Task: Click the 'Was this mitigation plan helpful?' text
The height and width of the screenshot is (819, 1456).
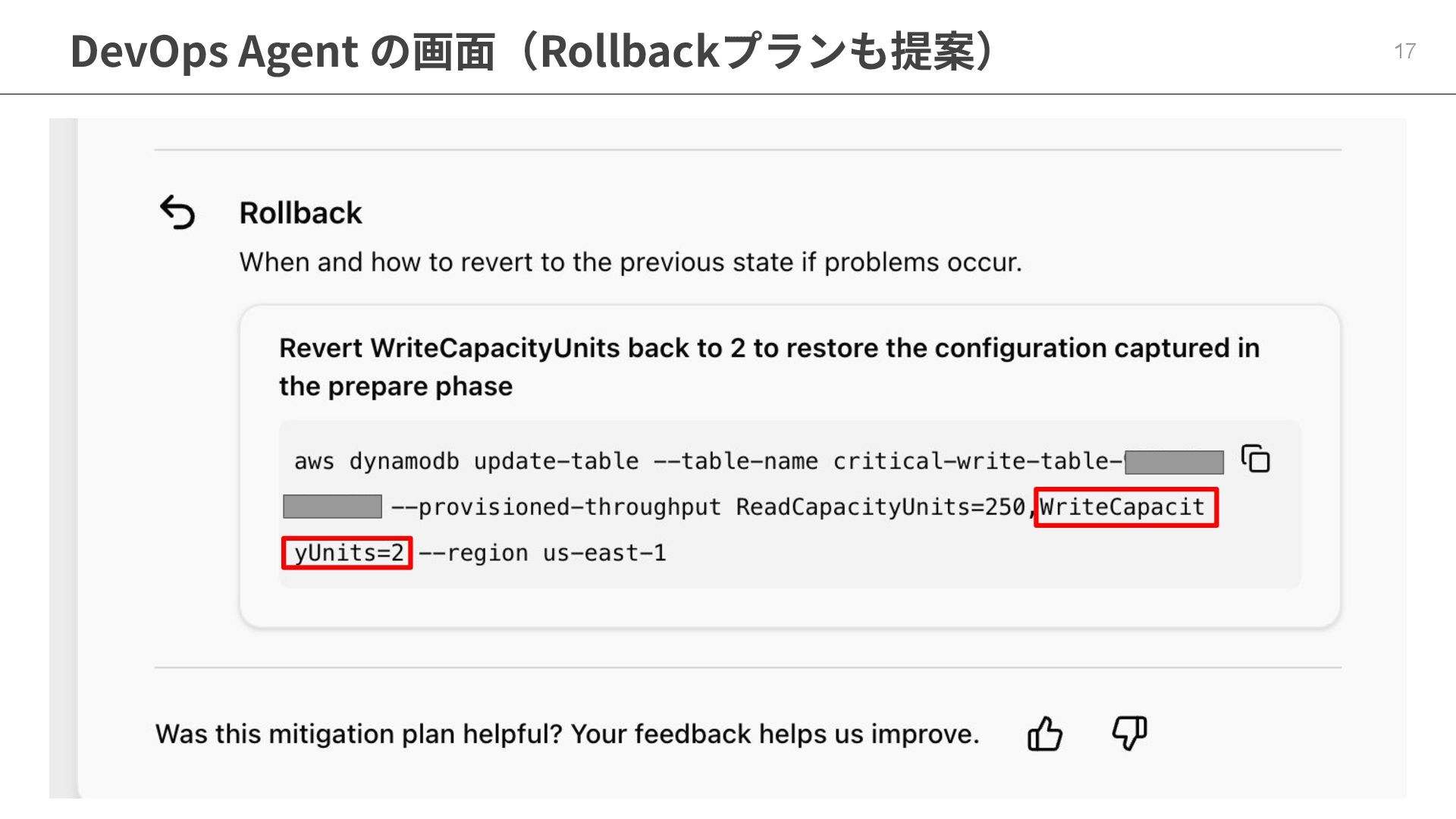Action: coord(566,734)
